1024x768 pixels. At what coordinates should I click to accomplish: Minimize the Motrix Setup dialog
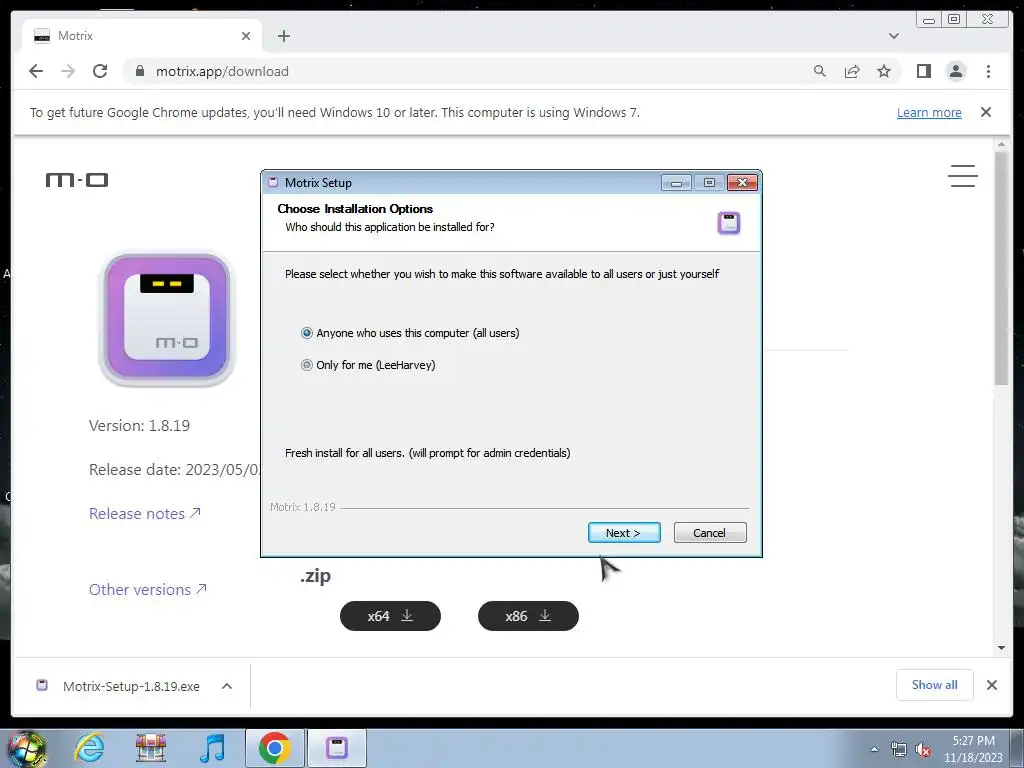pyautogui.click(x=676, y=183)
